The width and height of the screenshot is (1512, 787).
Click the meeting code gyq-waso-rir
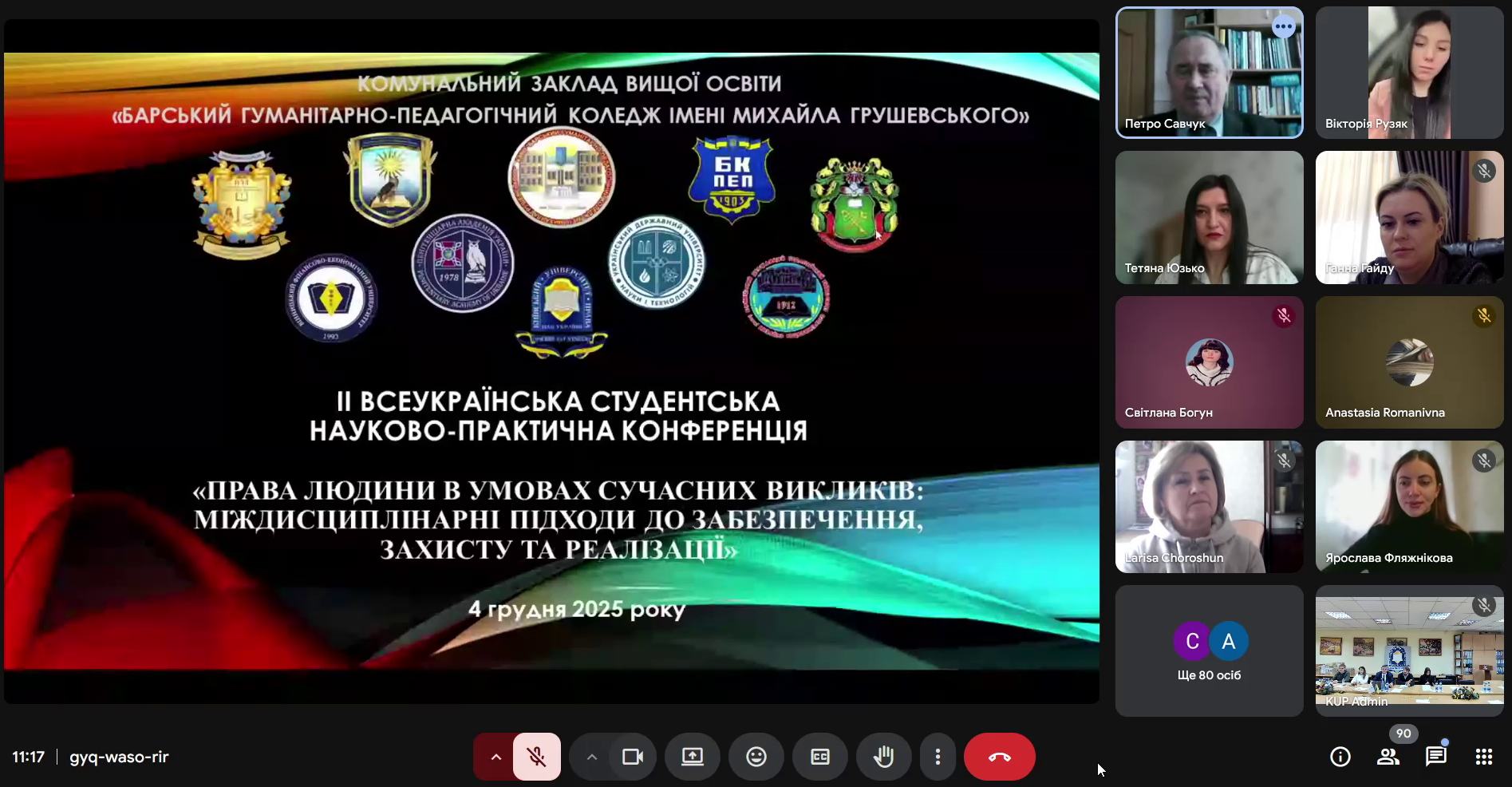coord(119,757)
